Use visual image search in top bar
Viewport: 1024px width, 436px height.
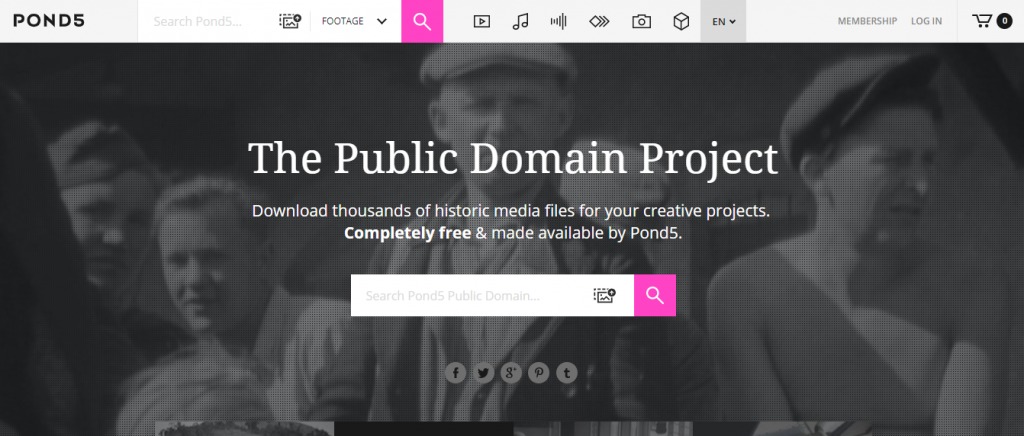tap(291, 21)
